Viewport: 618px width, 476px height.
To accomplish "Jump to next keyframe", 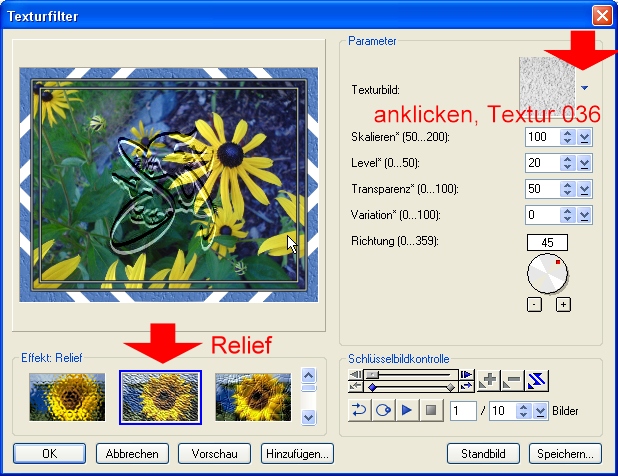I will point(467,386).
